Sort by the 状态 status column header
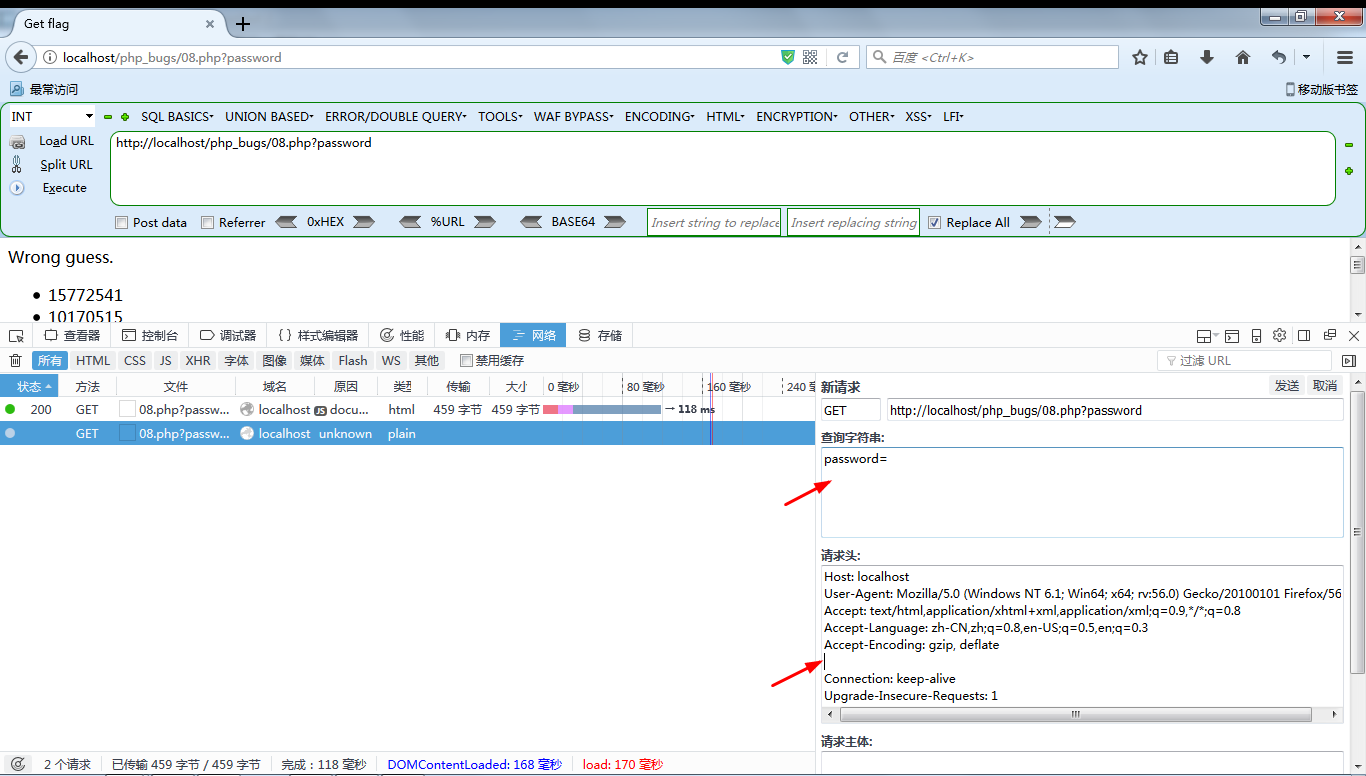Image resolution: width=1366 pixels, height=776 pixels. tap(29, 386)
